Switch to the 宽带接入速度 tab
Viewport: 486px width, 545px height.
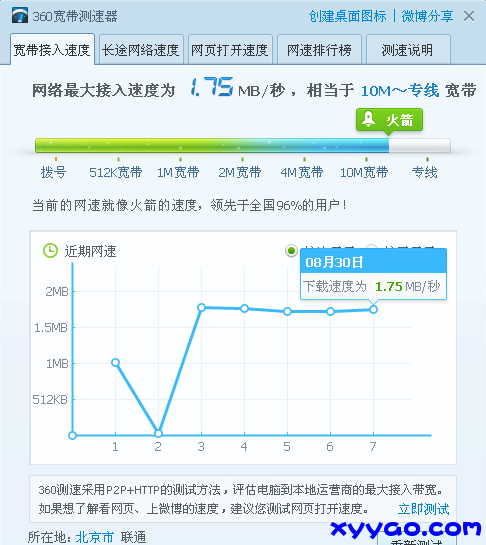click(x=52, y=50)
